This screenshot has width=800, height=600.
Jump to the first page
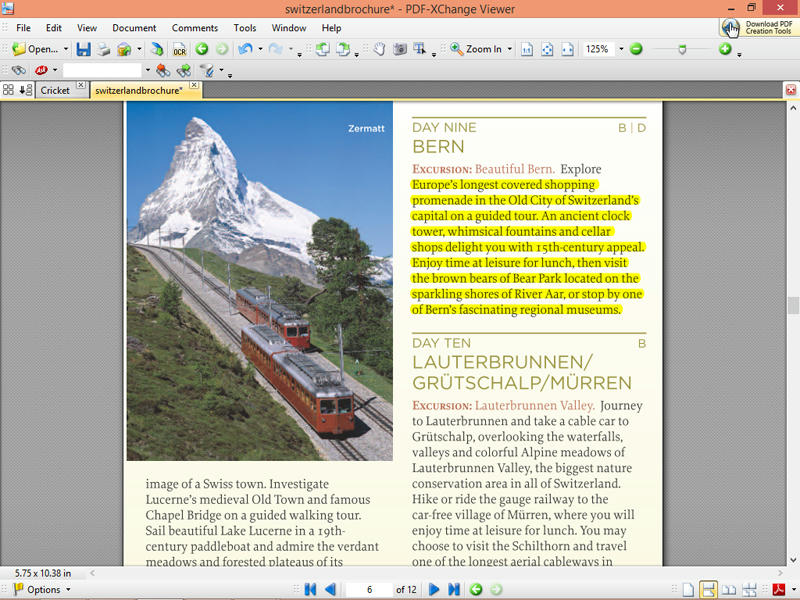(x=310, y=589)
